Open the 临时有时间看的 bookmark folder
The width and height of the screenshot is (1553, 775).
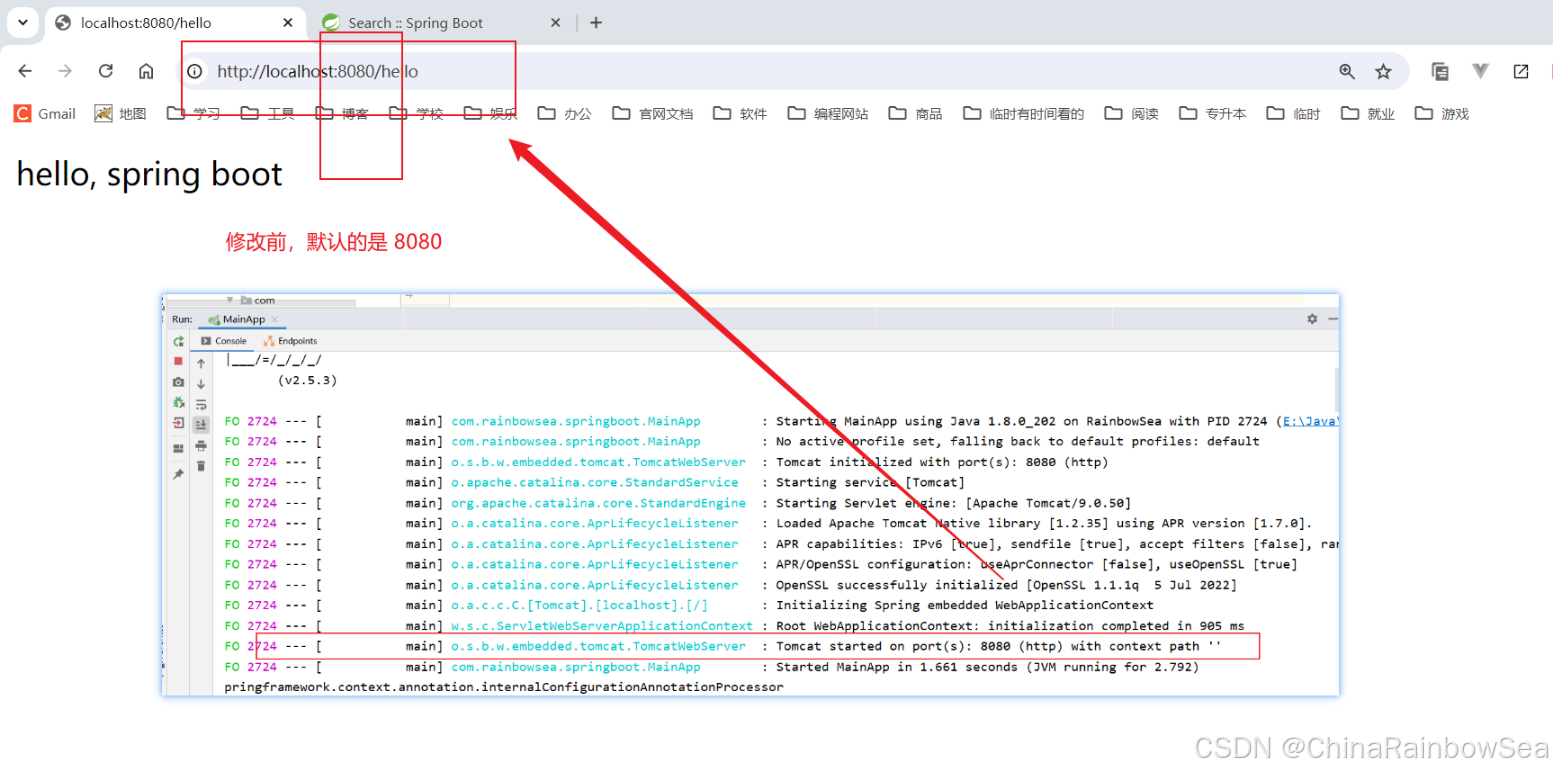point(1024,114)
